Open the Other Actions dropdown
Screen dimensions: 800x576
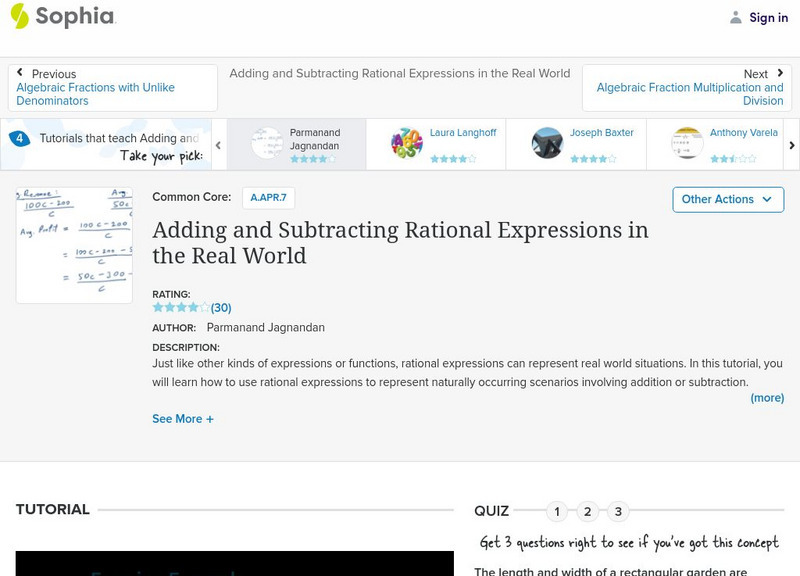(x=727, y=199)
